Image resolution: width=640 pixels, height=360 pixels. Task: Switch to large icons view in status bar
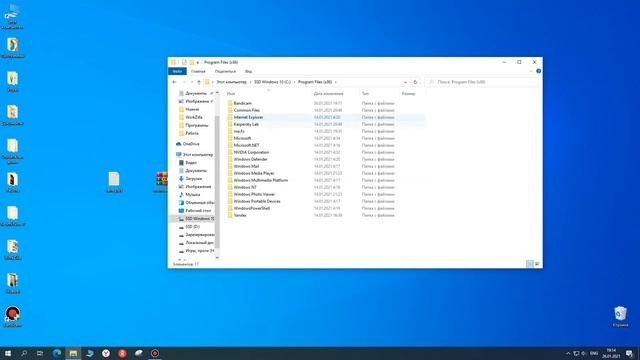537,264
